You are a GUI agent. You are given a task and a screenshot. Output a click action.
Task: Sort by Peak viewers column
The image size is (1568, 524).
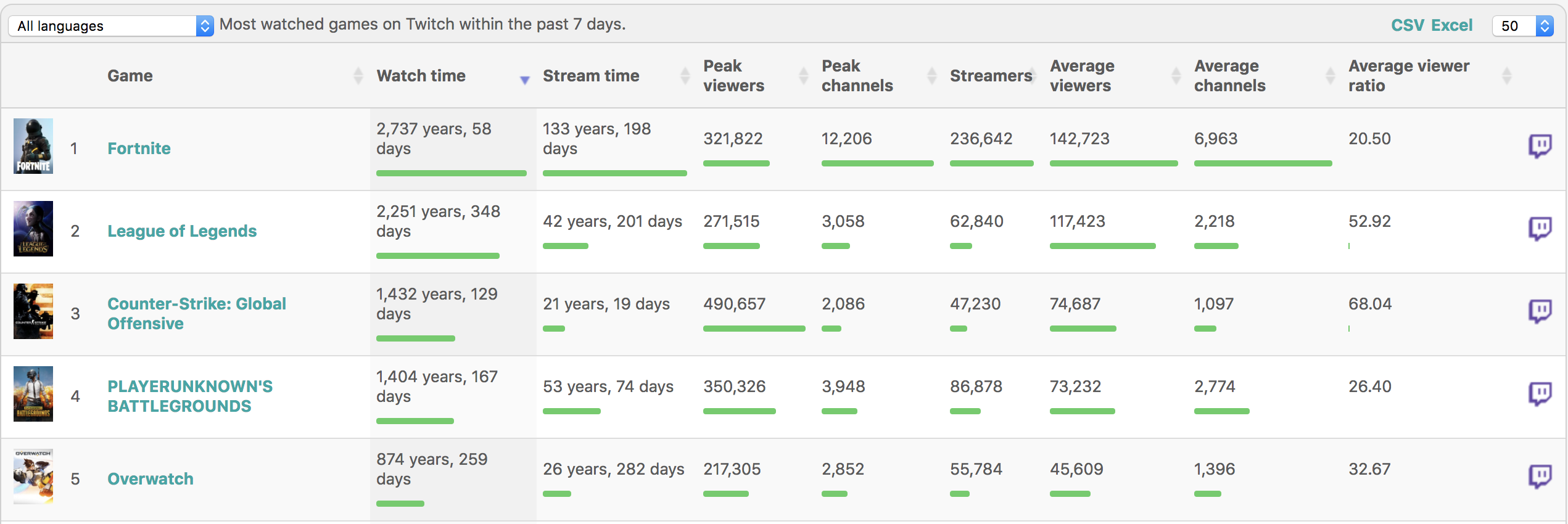(733, 76)
